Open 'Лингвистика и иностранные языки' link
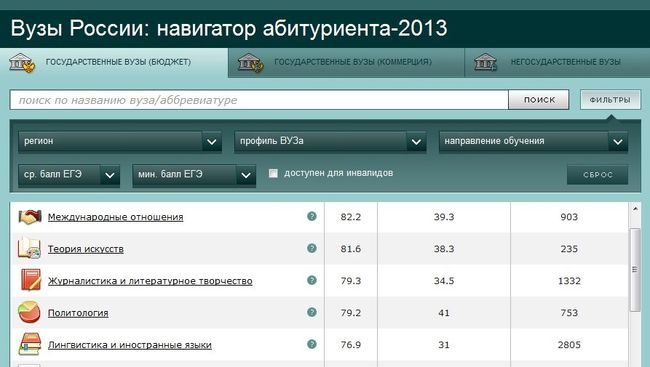The width and height of the screenshot is (650, 367). (130, 345)
